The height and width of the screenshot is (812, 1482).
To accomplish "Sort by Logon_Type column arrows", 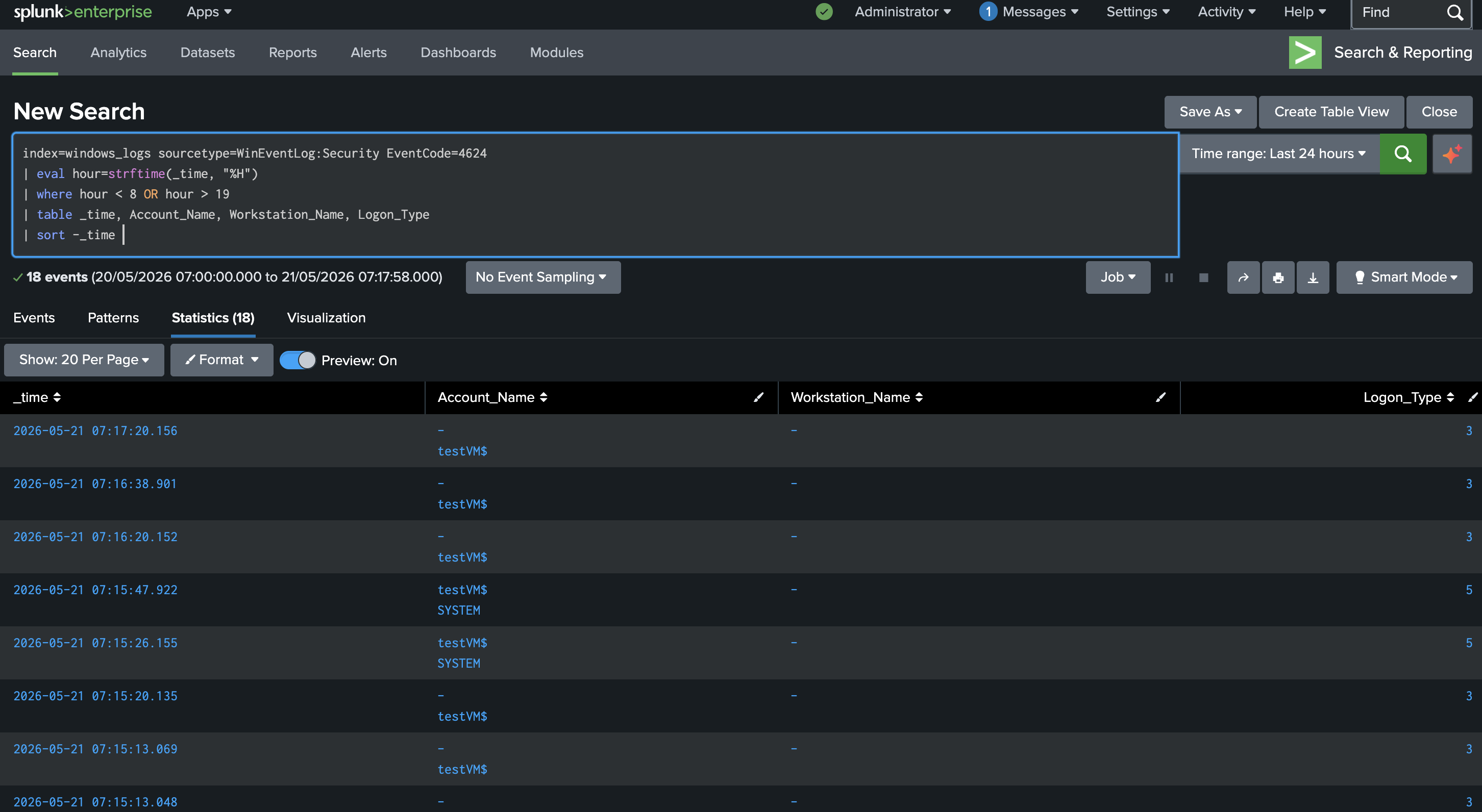I will pyautogui.click(x=1450, y=397).
